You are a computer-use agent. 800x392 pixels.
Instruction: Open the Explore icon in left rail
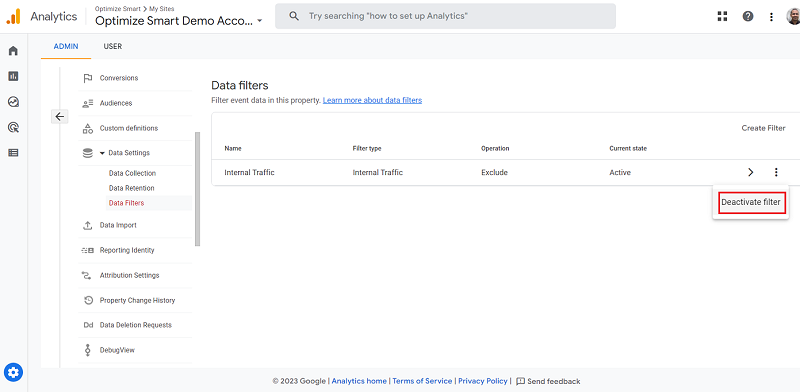[x=13, y=102]
